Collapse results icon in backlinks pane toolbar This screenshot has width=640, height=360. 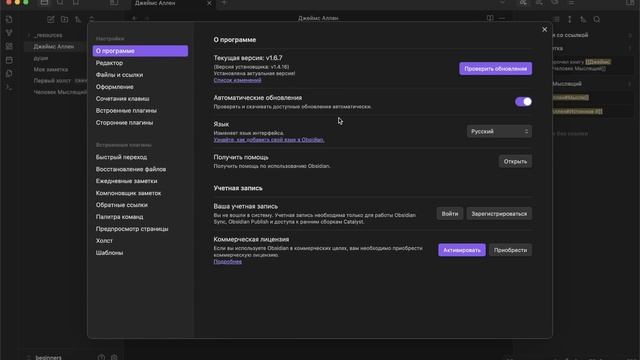point(556,19)
